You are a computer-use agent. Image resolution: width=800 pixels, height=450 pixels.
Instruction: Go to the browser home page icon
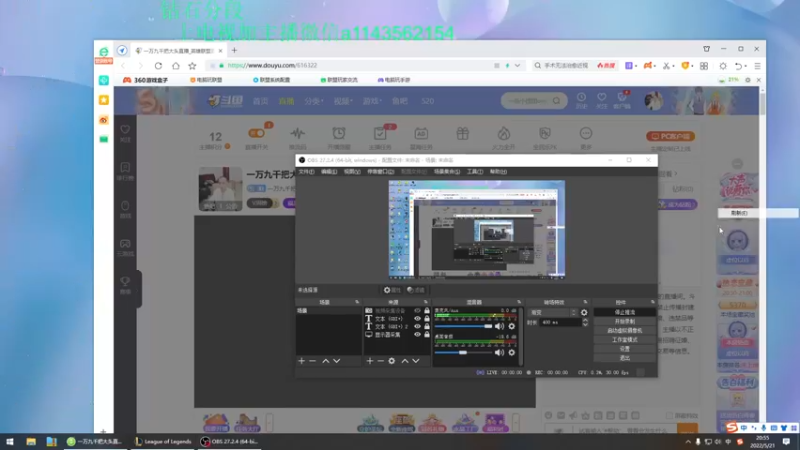coord(176,66)
